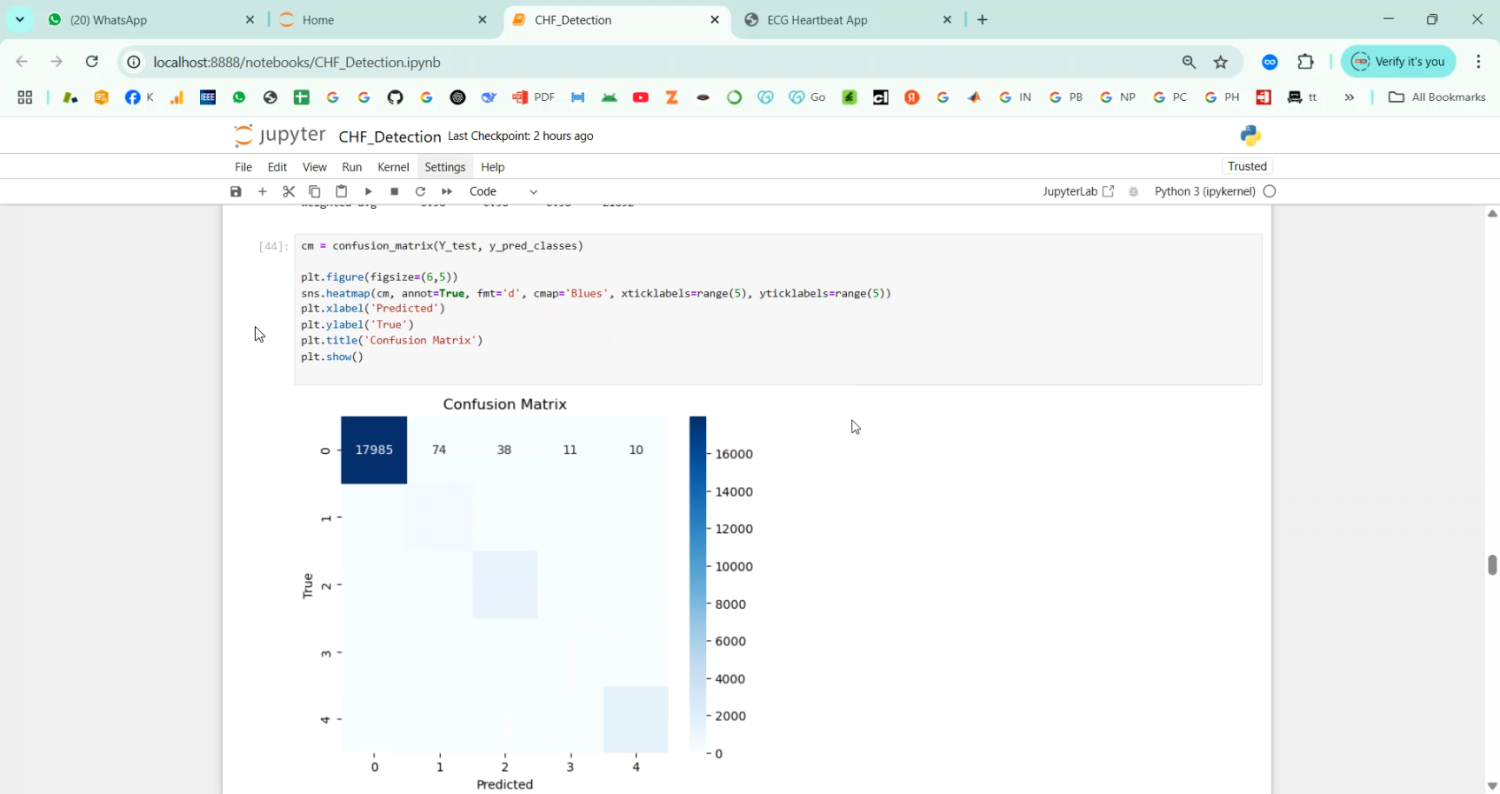This screenshot has height=794, width=1500.
Task: Open the Run menu
Action: coord(352,167)
